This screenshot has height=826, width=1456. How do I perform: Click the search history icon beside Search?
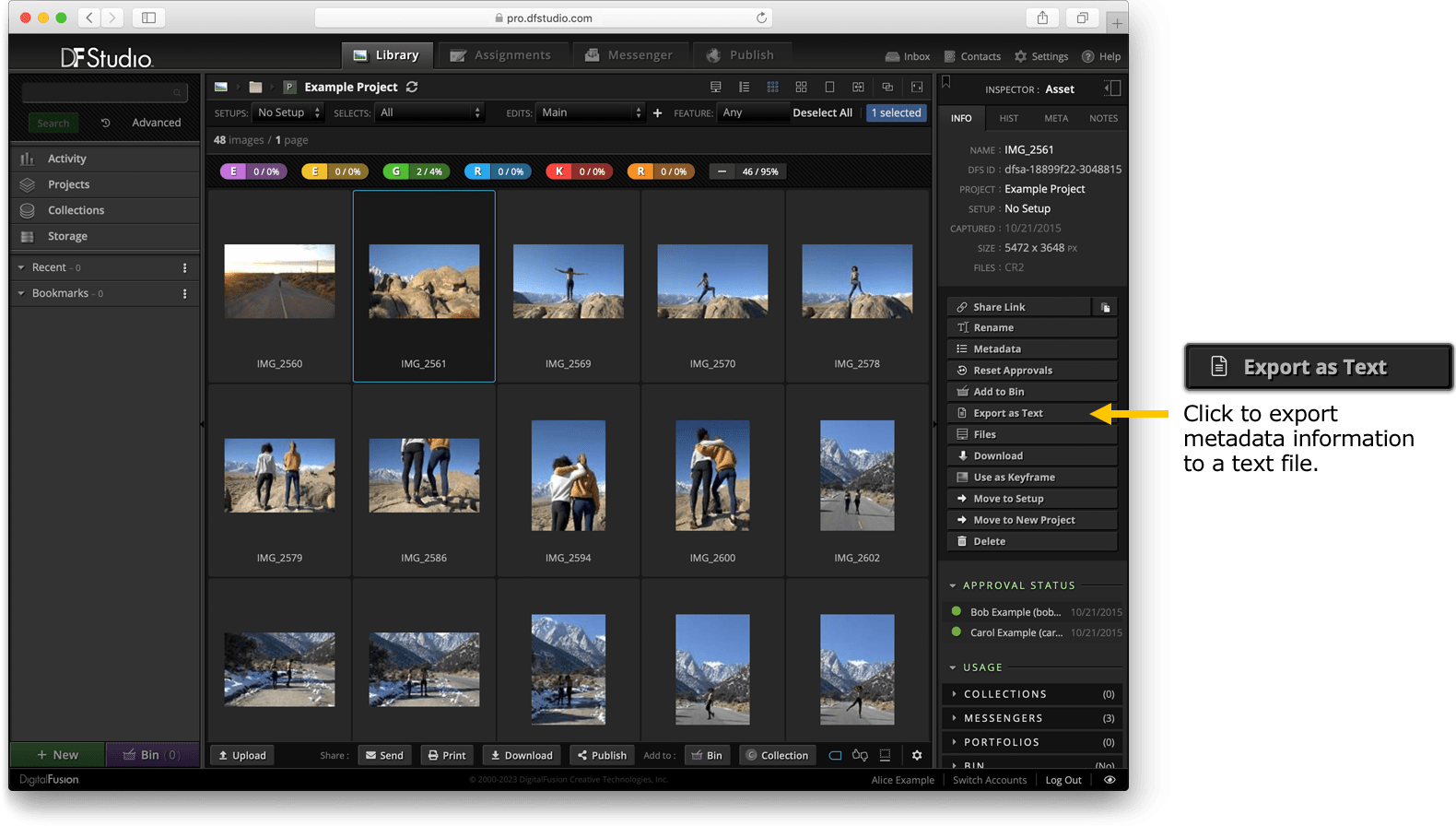point(105,123)
